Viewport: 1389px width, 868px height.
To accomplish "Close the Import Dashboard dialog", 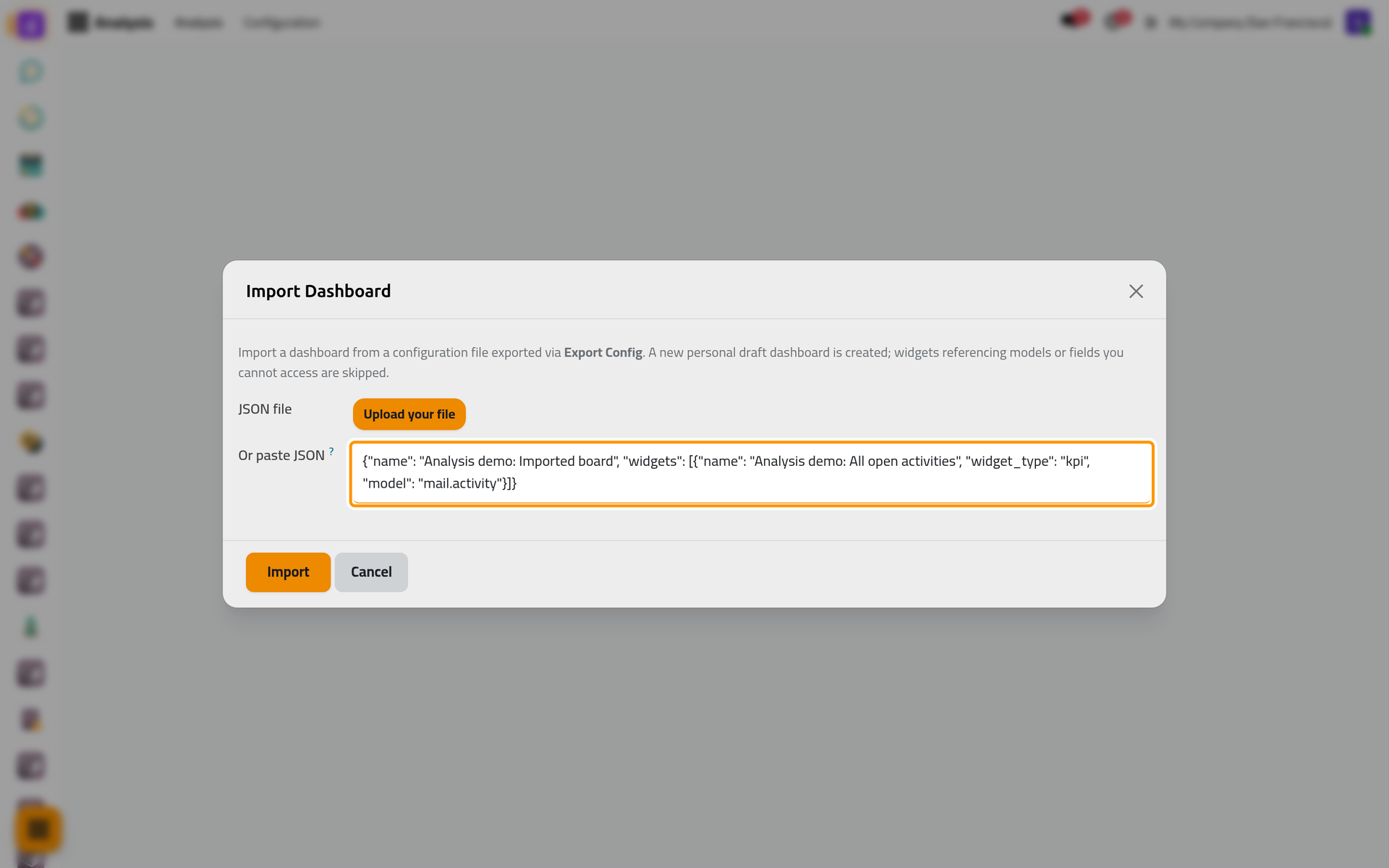I will 1136,291.
